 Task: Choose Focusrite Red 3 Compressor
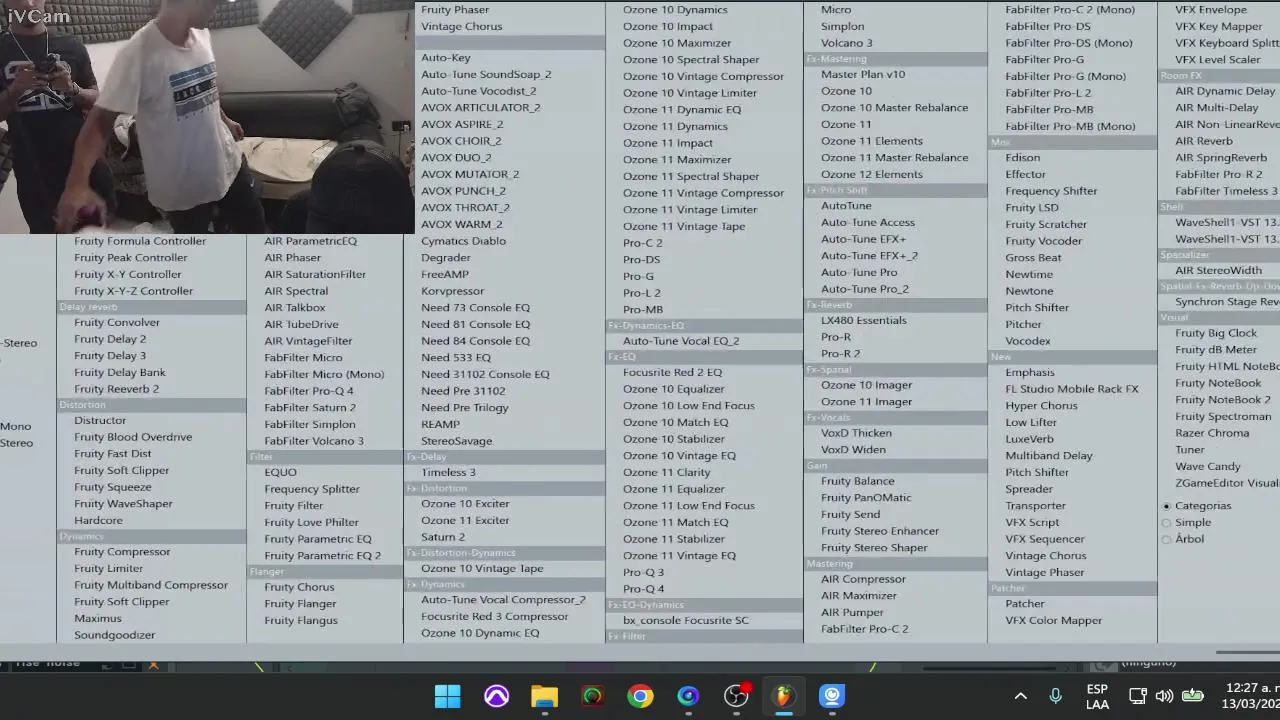[494, 617]
